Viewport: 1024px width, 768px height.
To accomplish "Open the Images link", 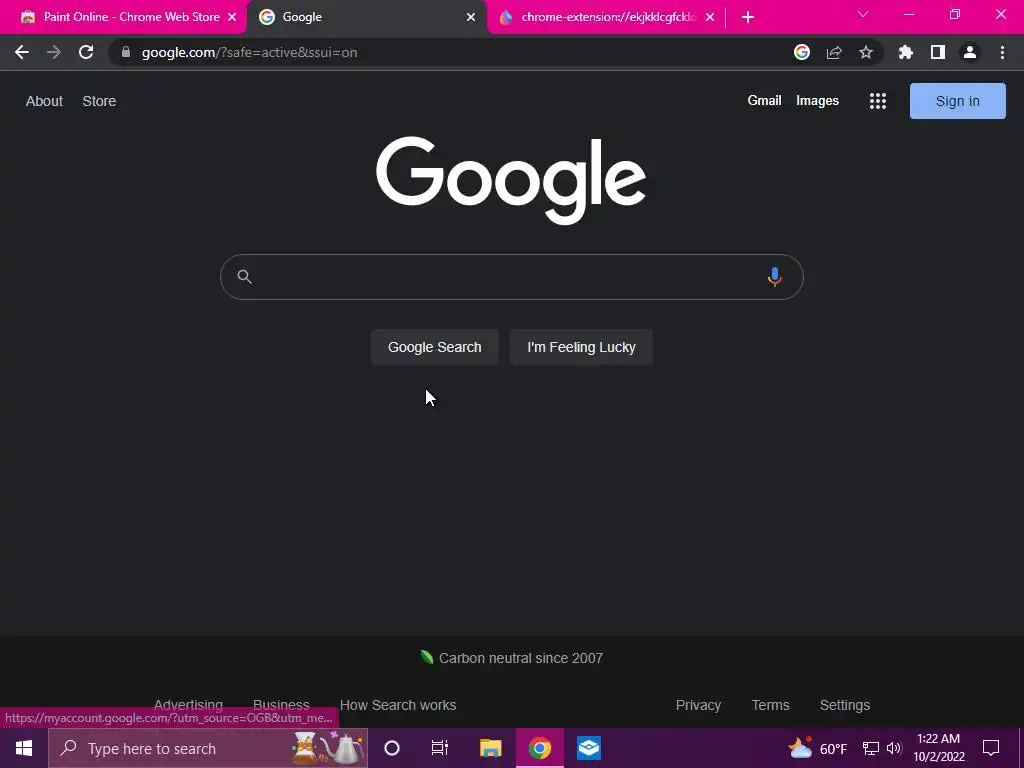I will pos(817,101).
